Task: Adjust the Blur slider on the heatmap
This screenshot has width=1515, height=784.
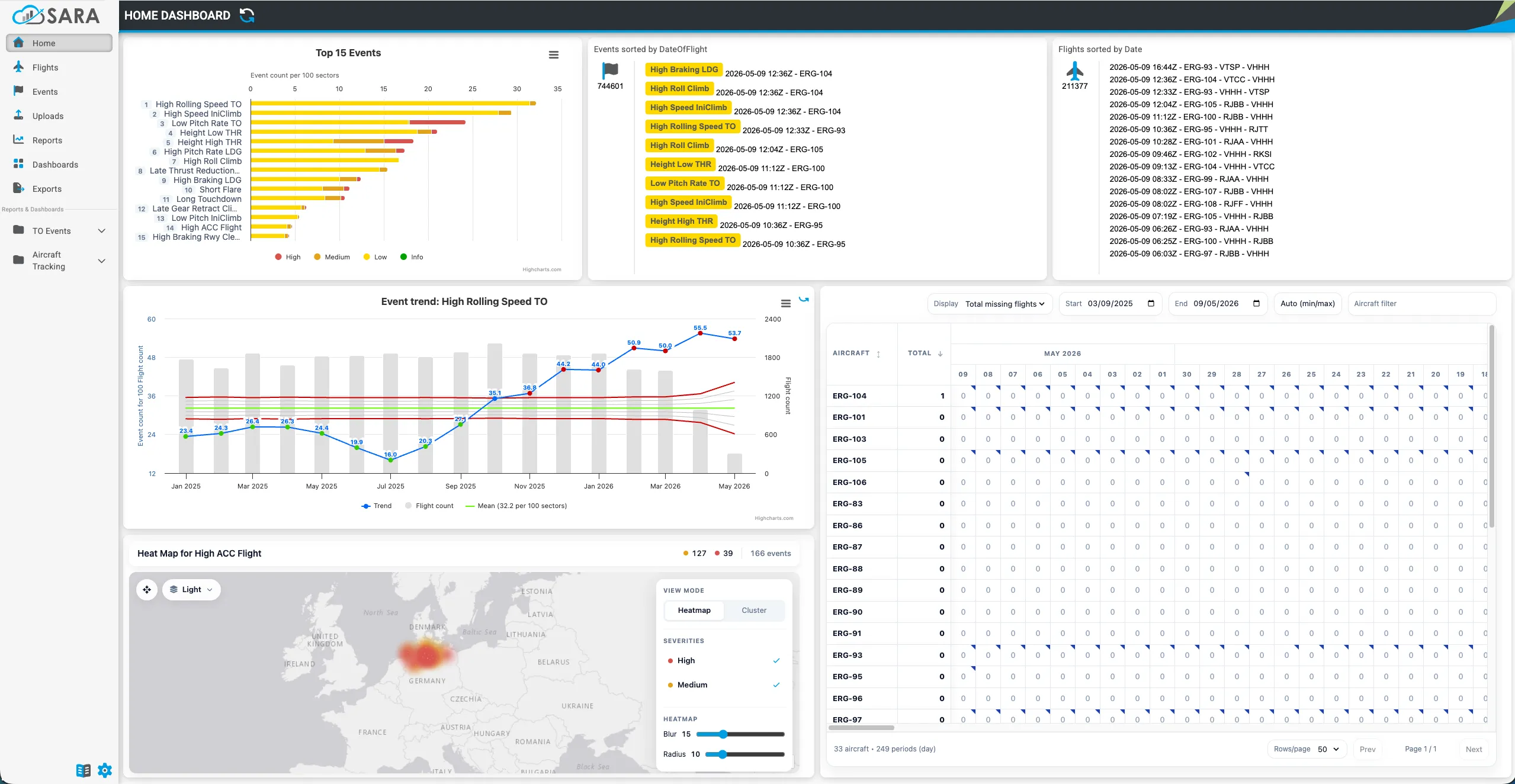Action: pos(740,734)
